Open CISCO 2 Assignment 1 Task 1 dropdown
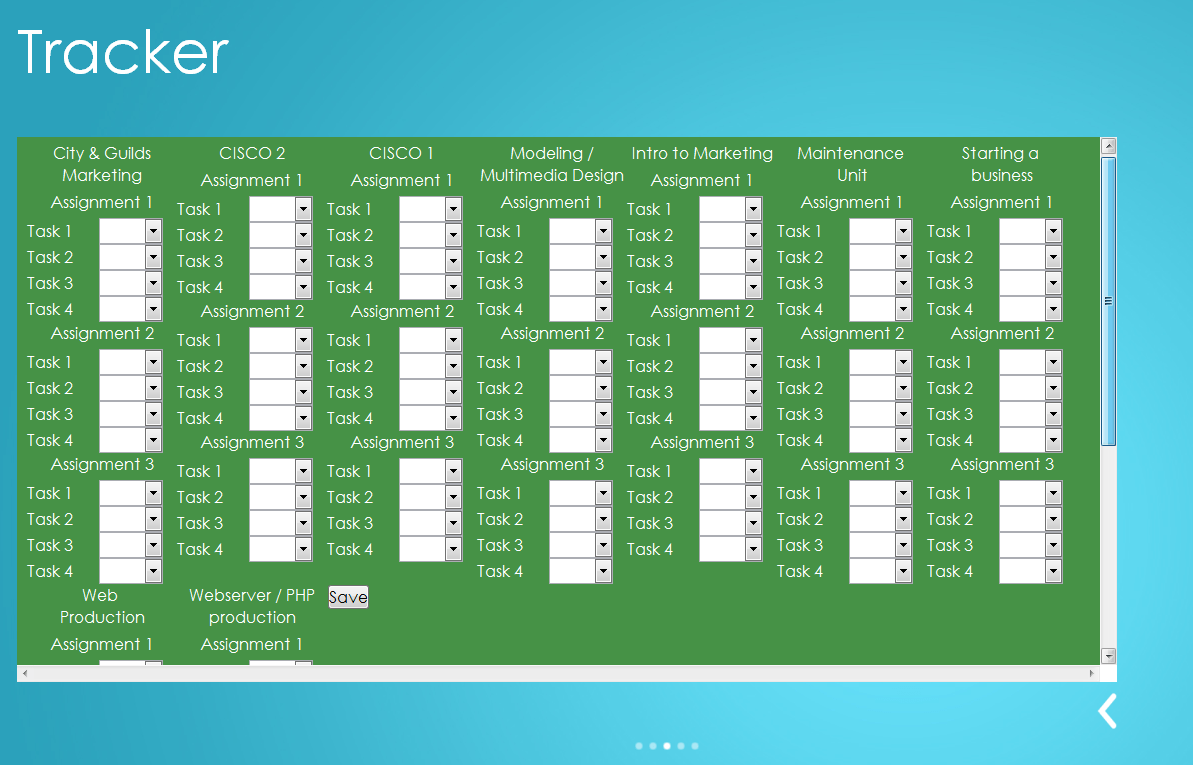The height and width of the screenshot is (765, 1193). 280,209
